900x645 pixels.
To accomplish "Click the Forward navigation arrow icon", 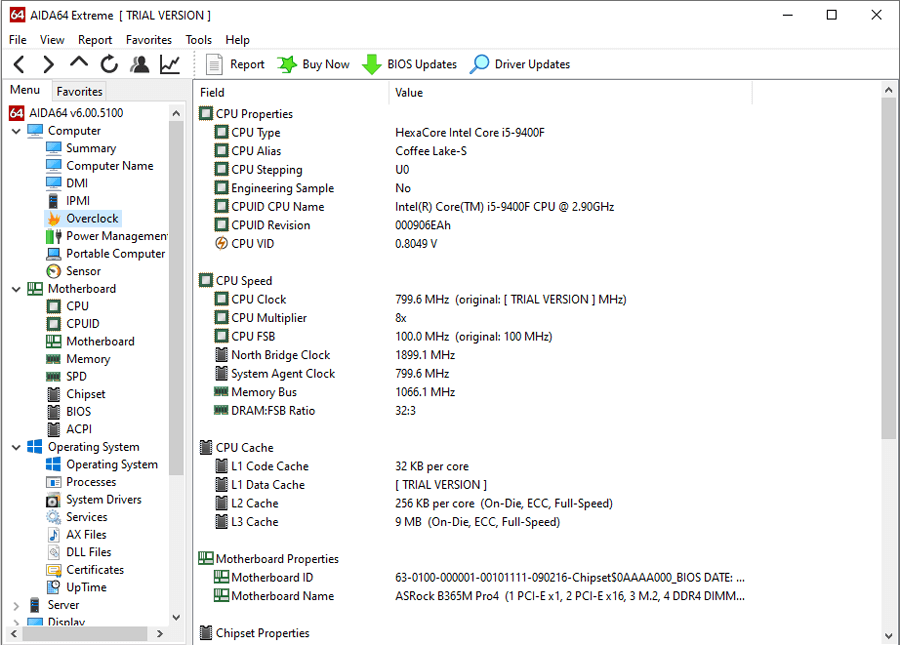I will coord(48,64).
